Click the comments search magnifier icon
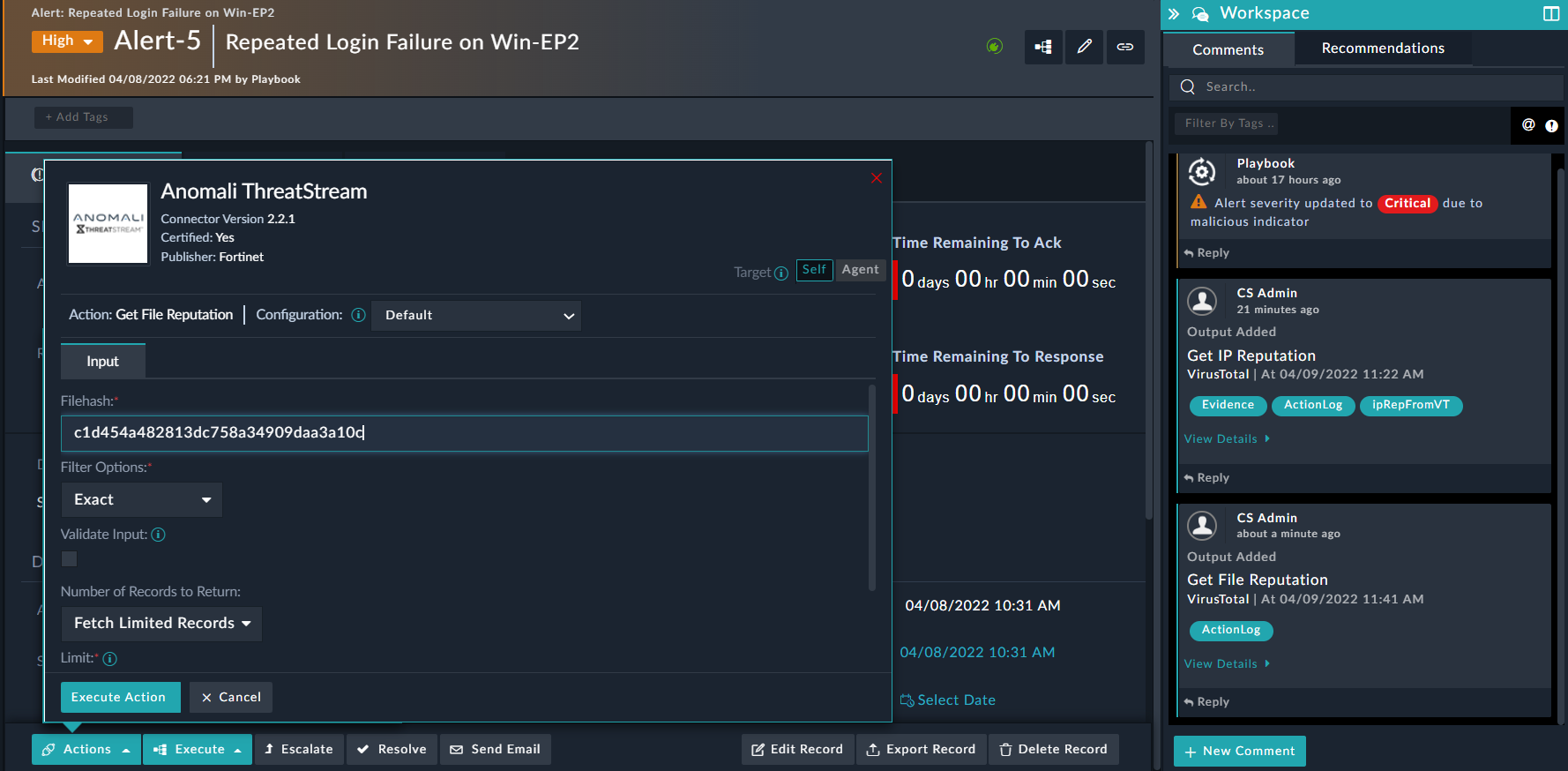The width and height of the screenshot is (1568, 771). click(x=1188, y=86)
